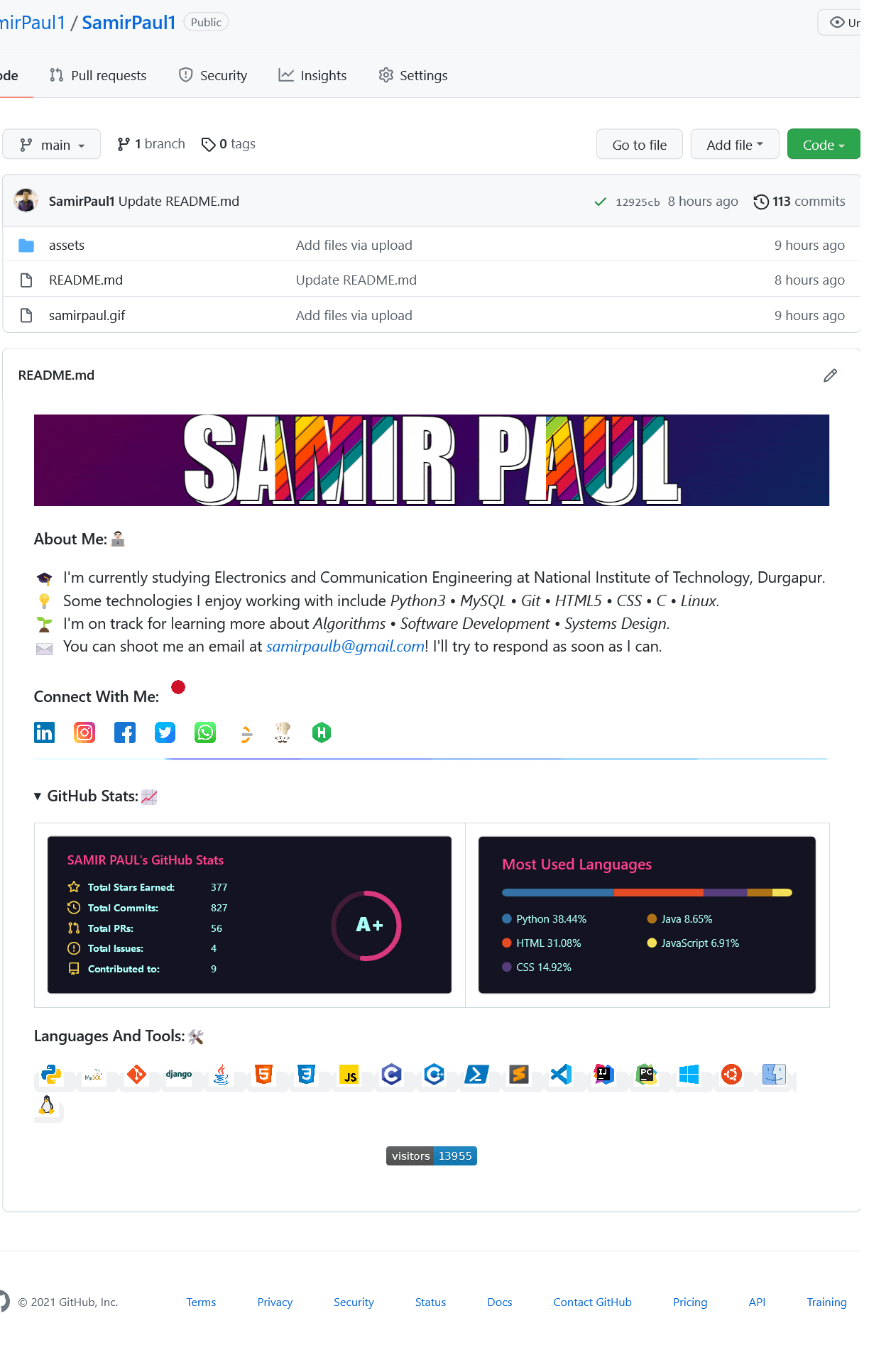Open the Facebook social icon
Viewport: 869px width, 1372px height.
(125, 732)
